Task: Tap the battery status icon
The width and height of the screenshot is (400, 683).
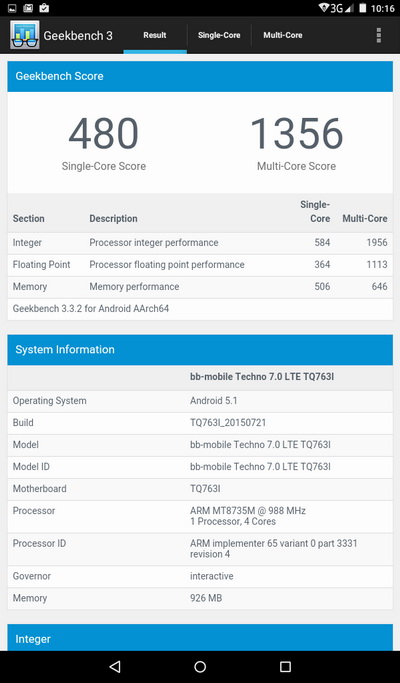Action: (x=363, y=8)
